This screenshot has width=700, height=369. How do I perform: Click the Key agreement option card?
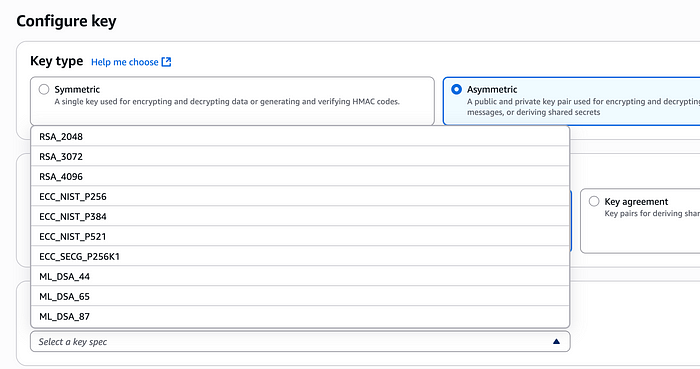[x=640, y=221]
